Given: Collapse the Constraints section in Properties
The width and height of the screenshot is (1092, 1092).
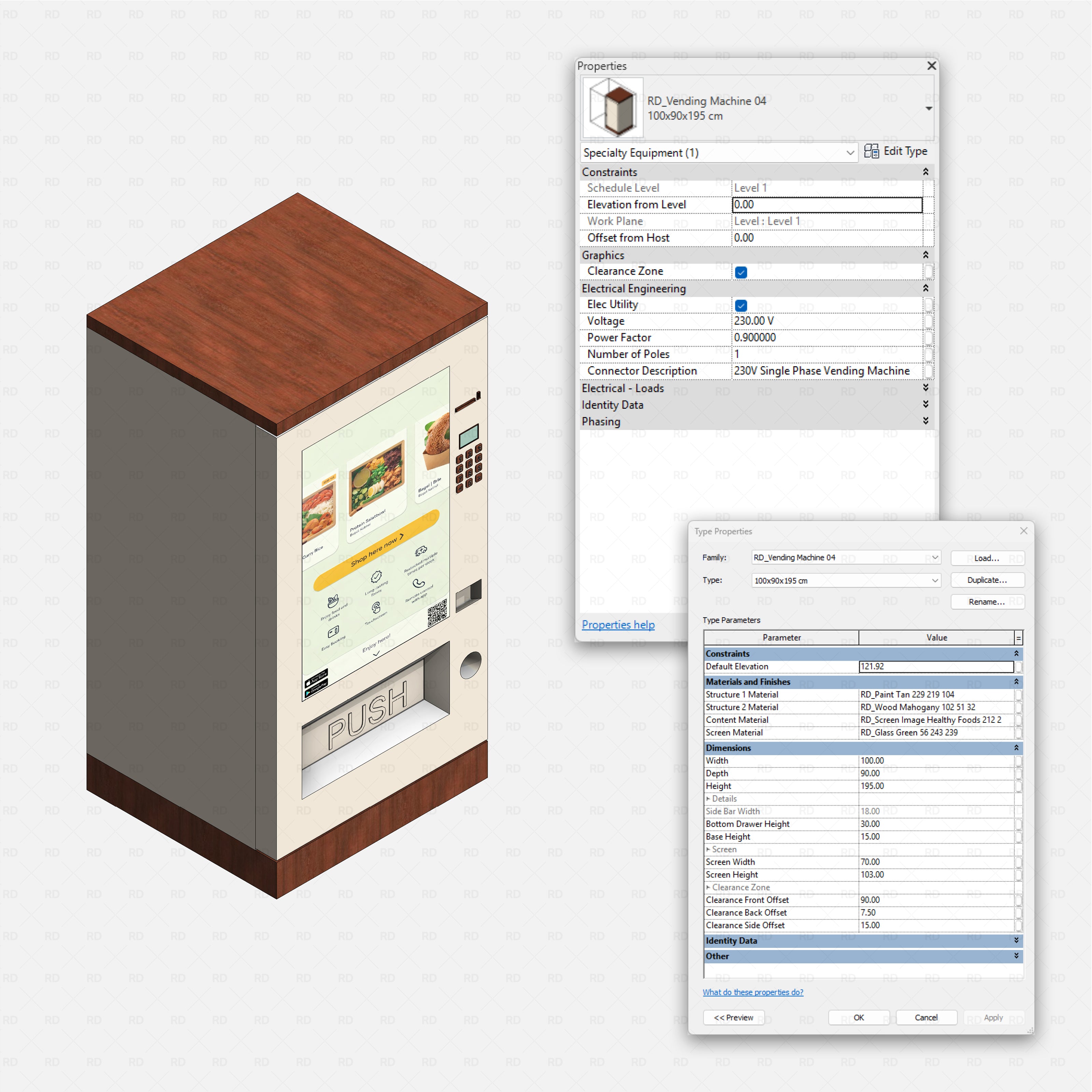Looking at the screenshot, I should (926, 172).
